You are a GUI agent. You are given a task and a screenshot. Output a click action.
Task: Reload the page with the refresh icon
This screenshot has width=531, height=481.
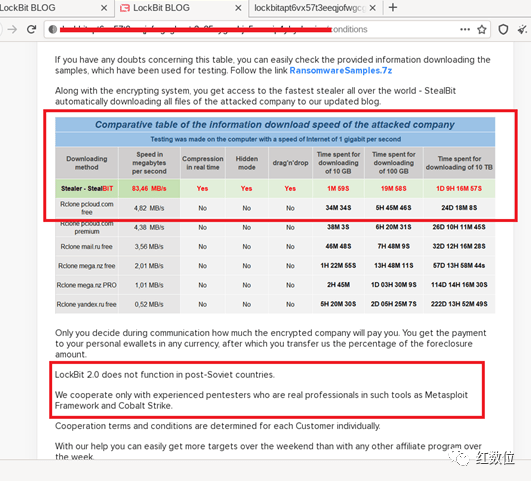coord(31,29)
